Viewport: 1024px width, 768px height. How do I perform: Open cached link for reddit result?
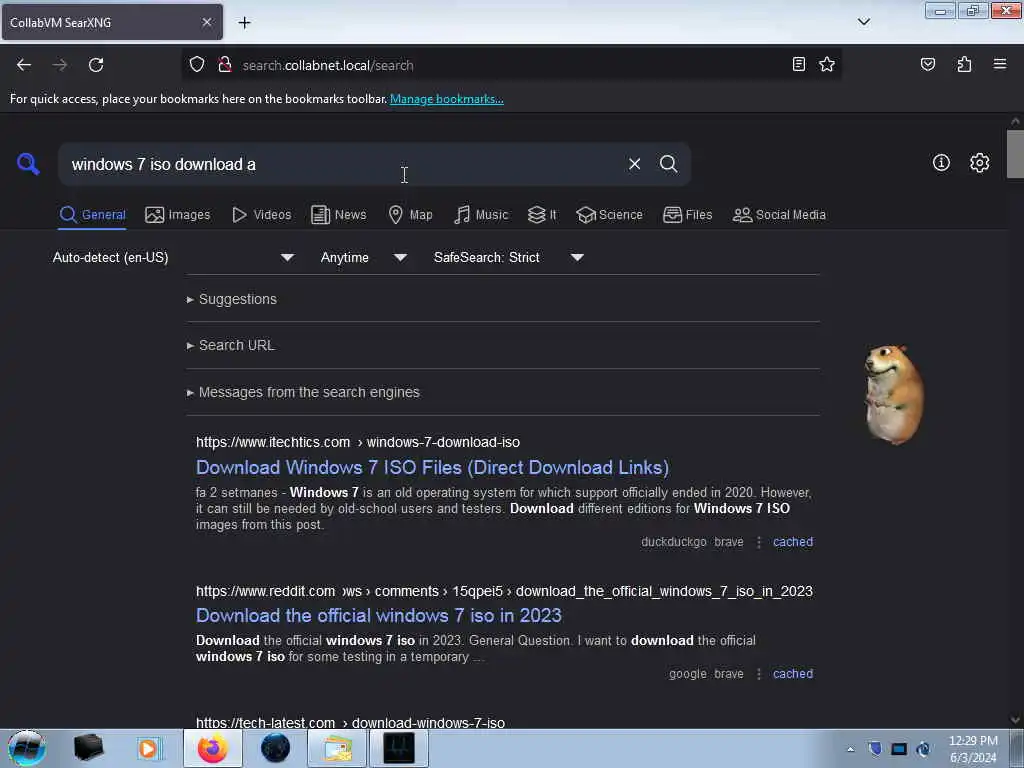793,674
